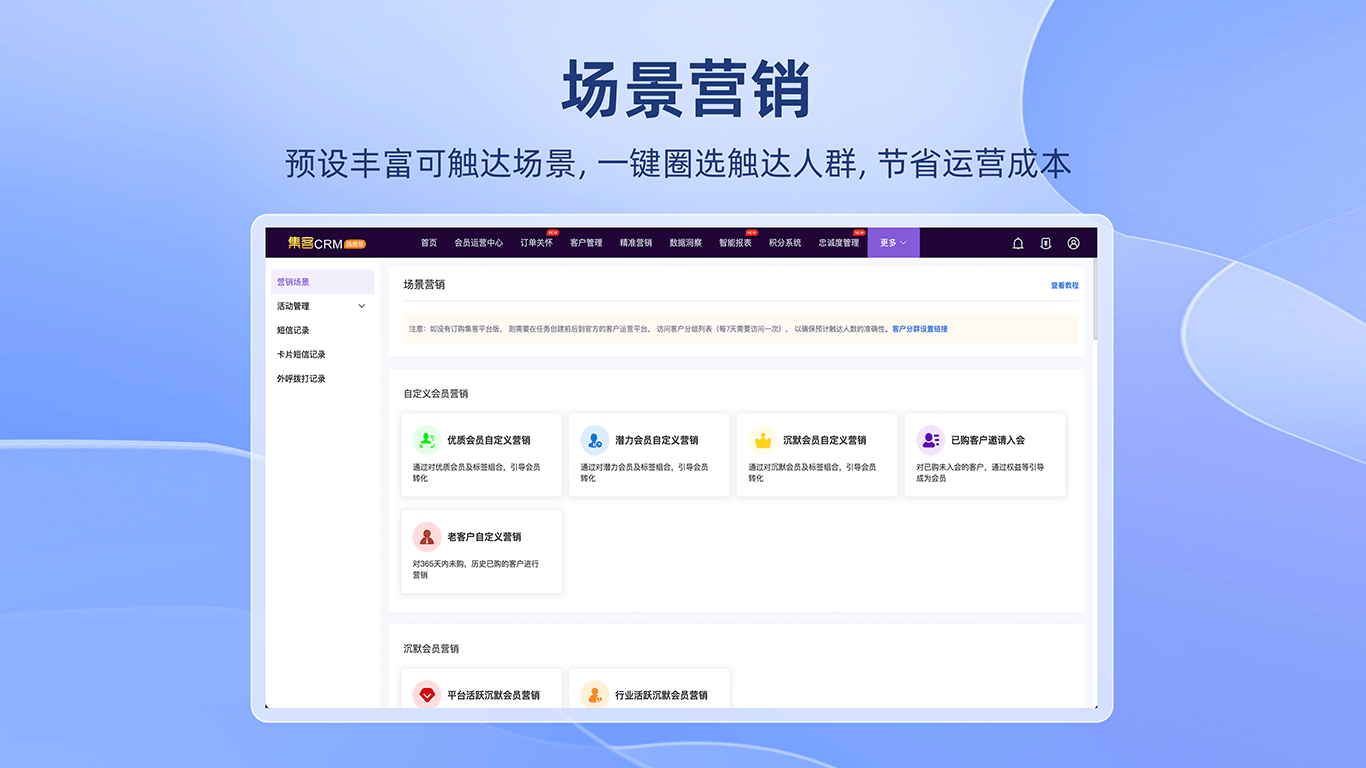Click the 查看教程 link

1064,285
